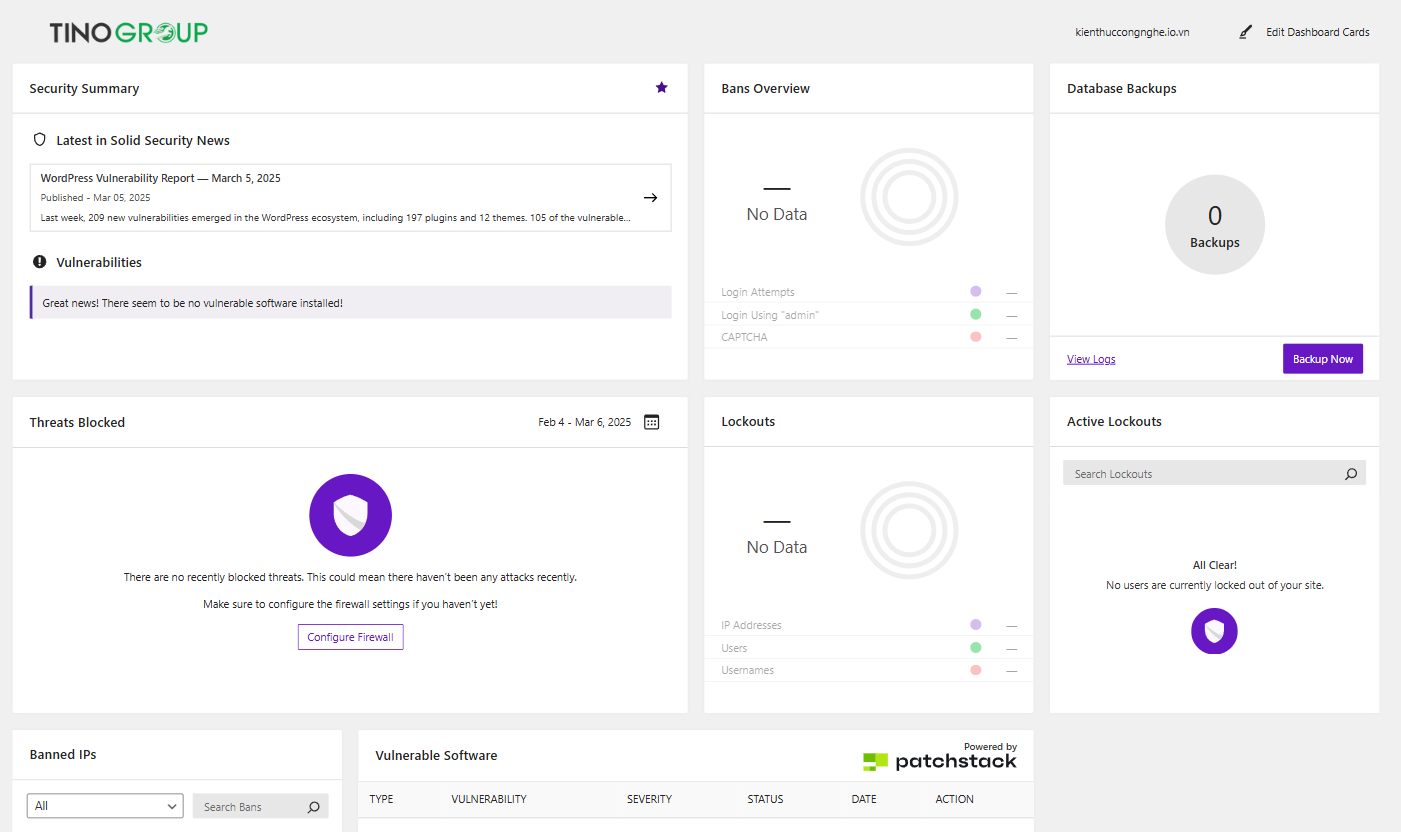Click the TYPE column header

pos(381,799)
